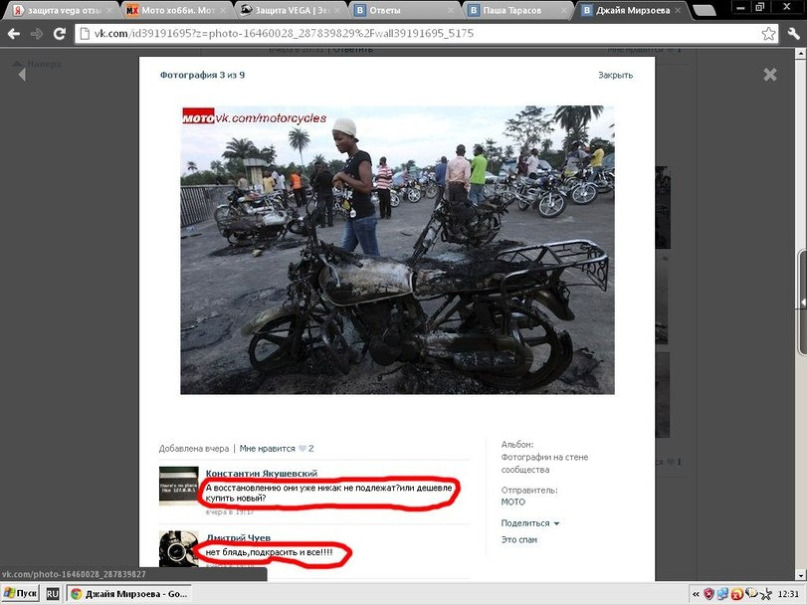Open a new browser tab
This screenshot has height=605, width=807.
click(x=704, y=10)
